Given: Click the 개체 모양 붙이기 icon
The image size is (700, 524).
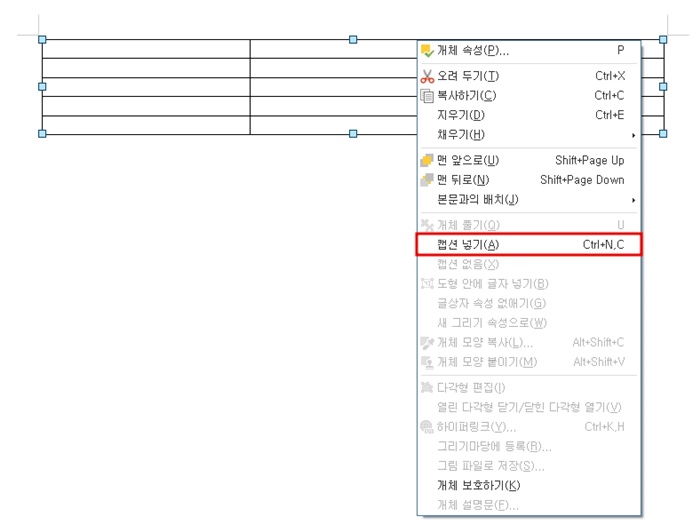Looking at the screenshot, I should coord(427,362).
